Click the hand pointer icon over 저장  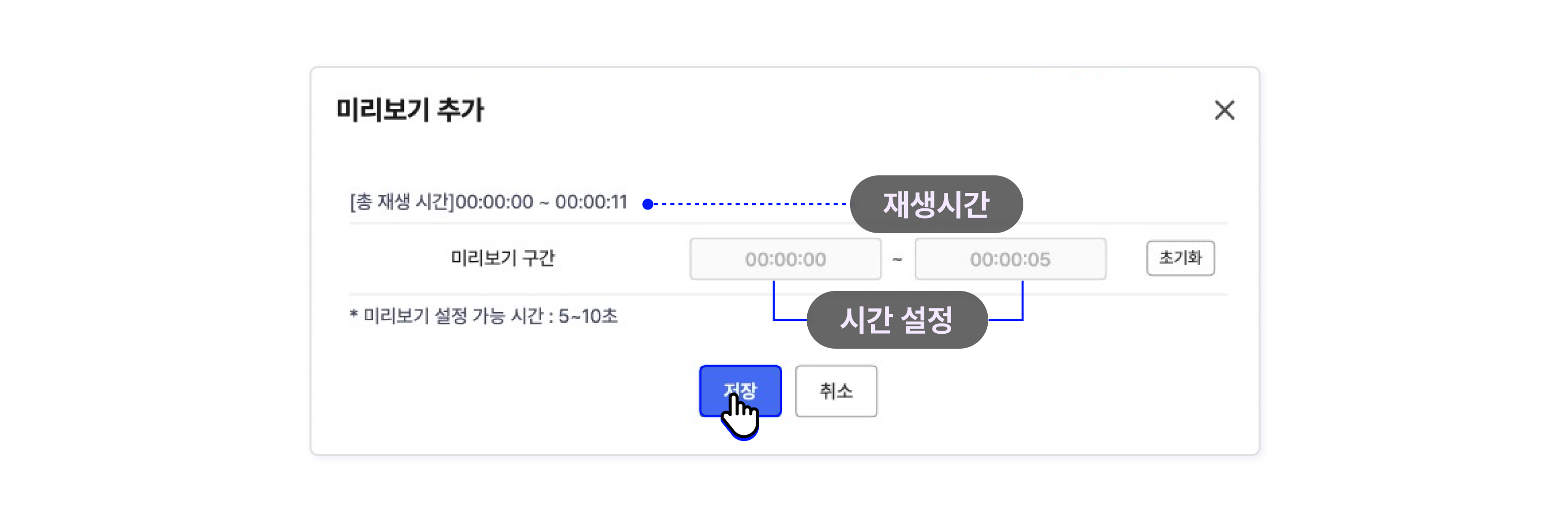(x=740, y=416)
